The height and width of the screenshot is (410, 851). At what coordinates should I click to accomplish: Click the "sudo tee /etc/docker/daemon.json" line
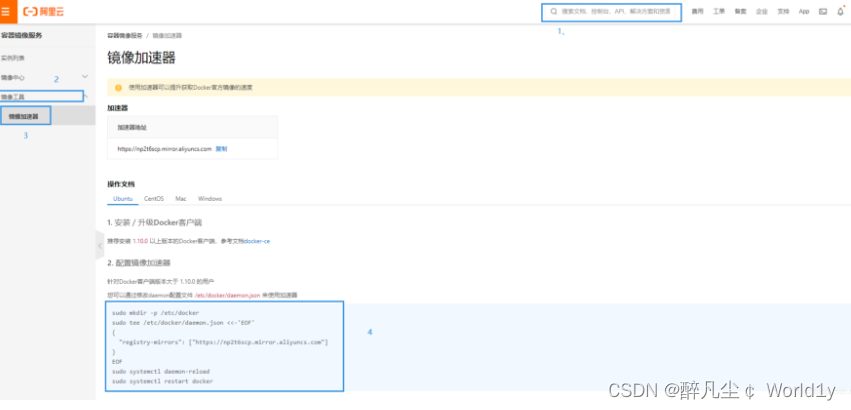click(183, 323)
